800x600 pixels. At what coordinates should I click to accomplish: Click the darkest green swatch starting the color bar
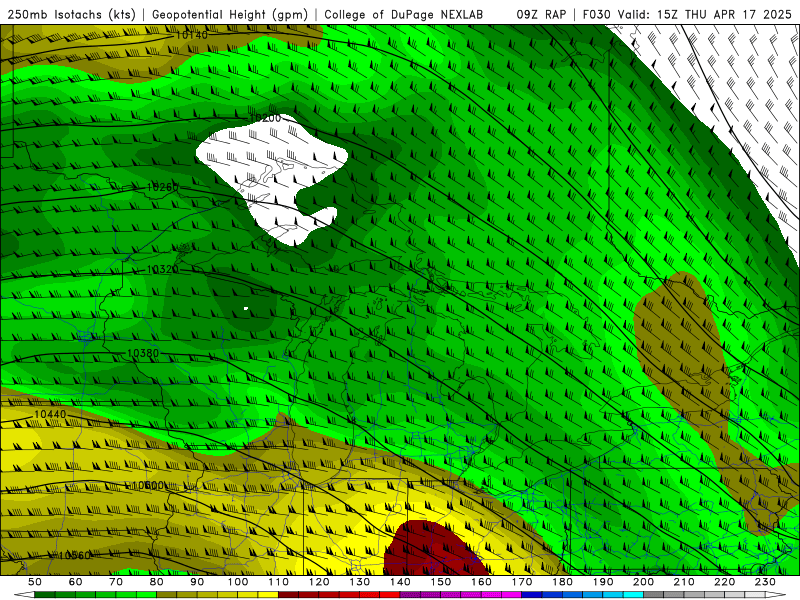pyautogui.click(x=45, y=595)
